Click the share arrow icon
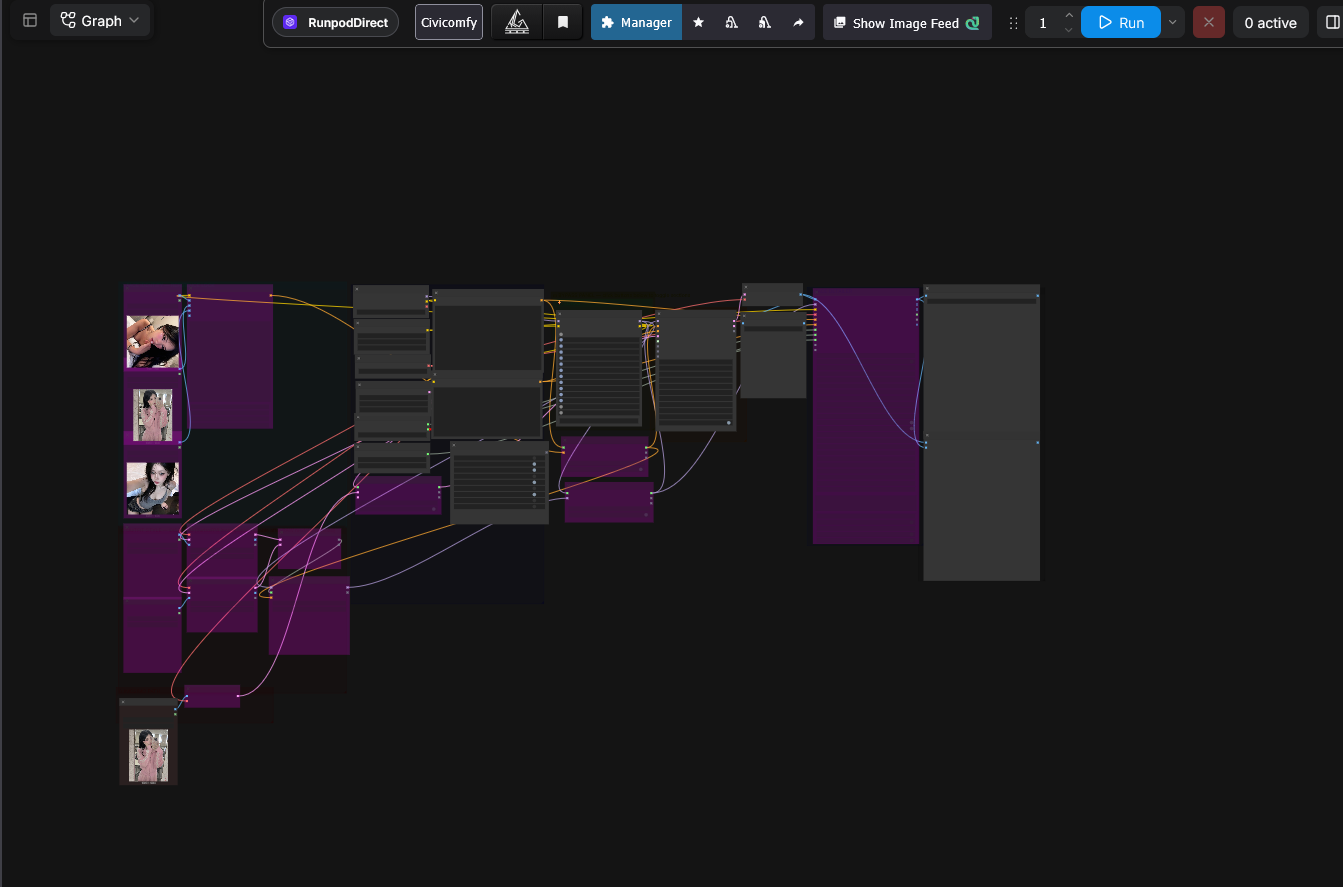The width and height of the screenshot is (1343, 887). click(798, 22)
